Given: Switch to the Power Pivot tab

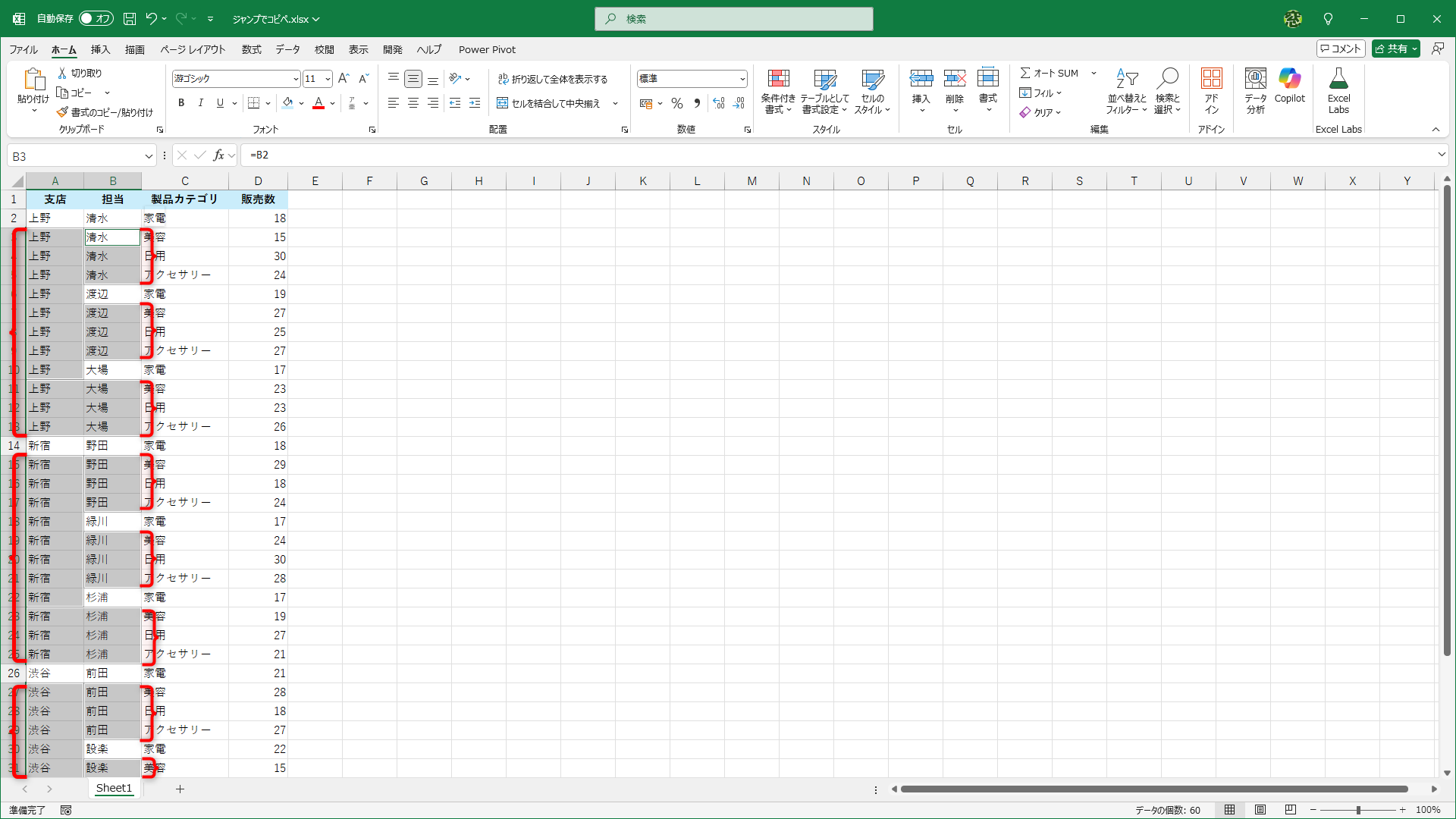Looking at the screenshot, I should coord(487,49).
